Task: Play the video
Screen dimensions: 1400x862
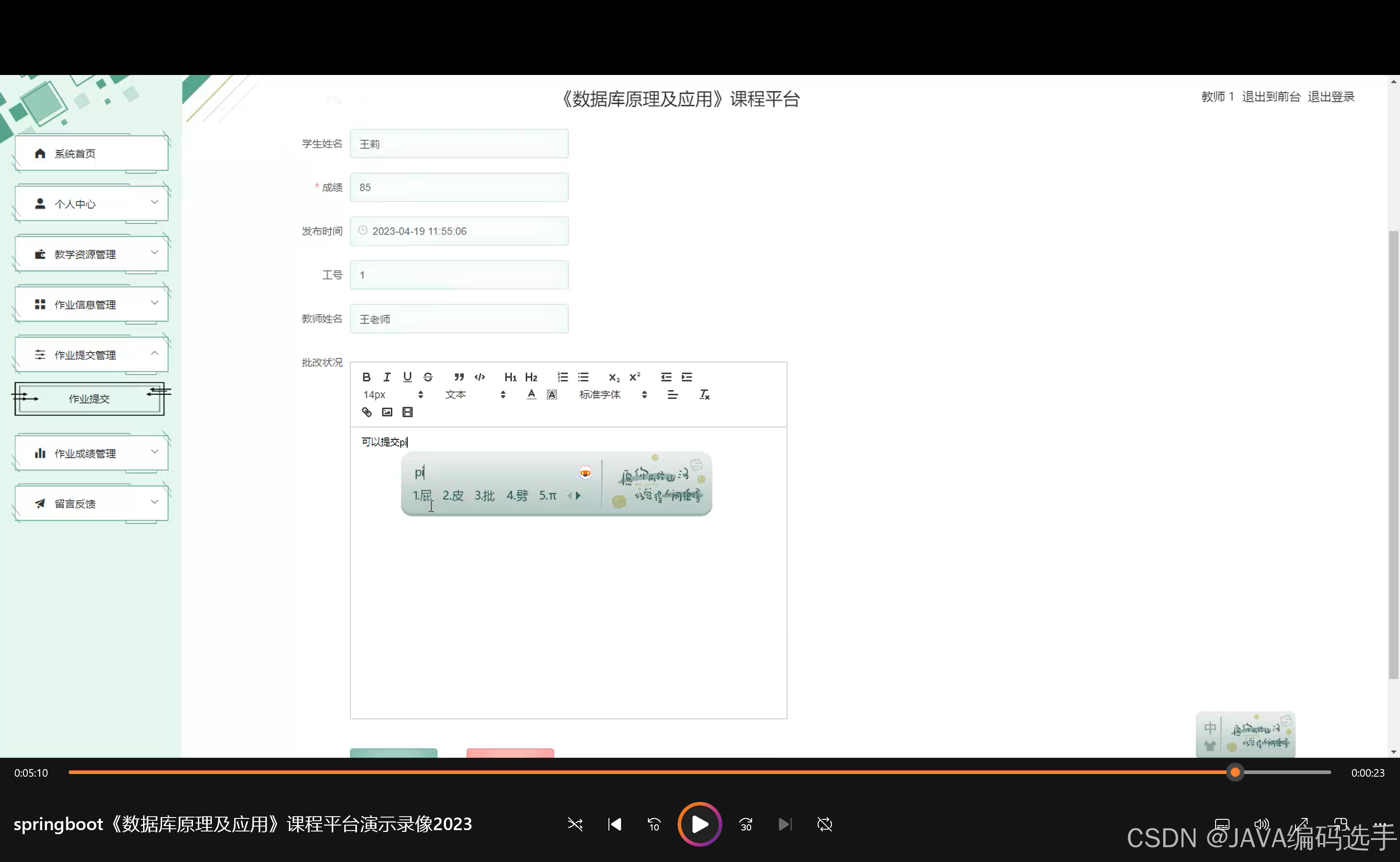Action: point(700,824)
